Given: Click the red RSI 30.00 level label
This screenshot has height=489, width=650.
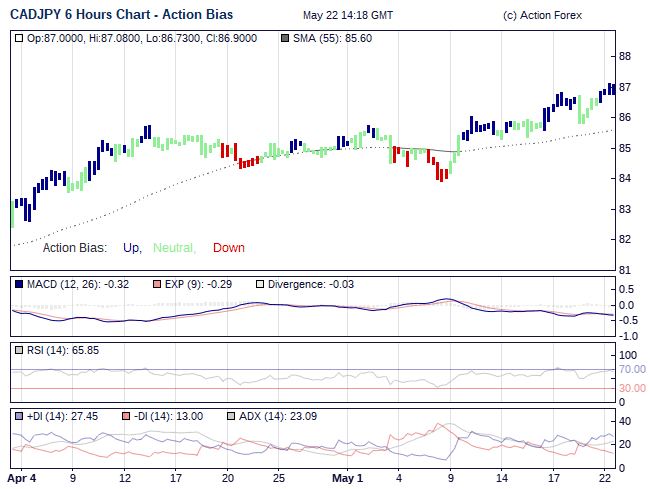Looking at the screenshot, I should [x=631, y=388].
